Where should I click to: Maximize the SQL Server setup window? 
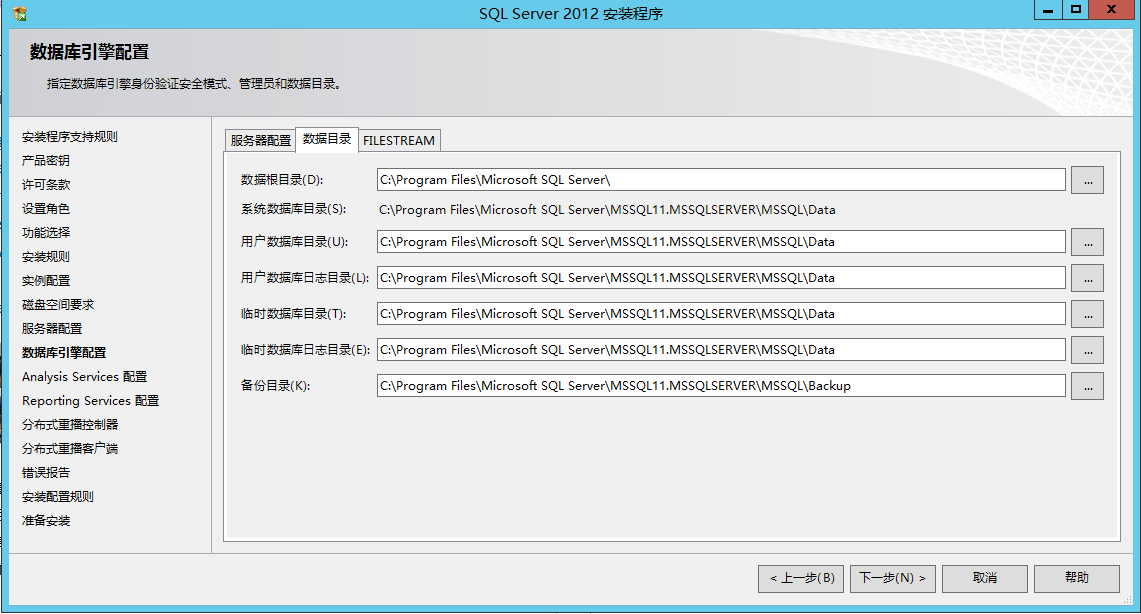point(1076,10)
